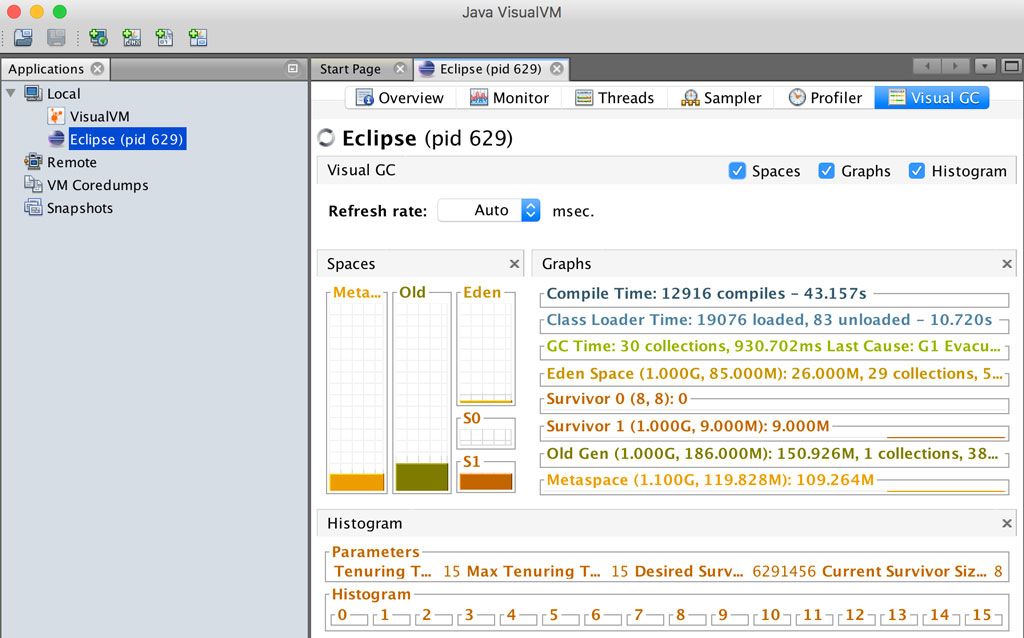The height and width of the screenshot is (638, 1024).
Task: Select the VisualVM application entry
Action: 99,116
